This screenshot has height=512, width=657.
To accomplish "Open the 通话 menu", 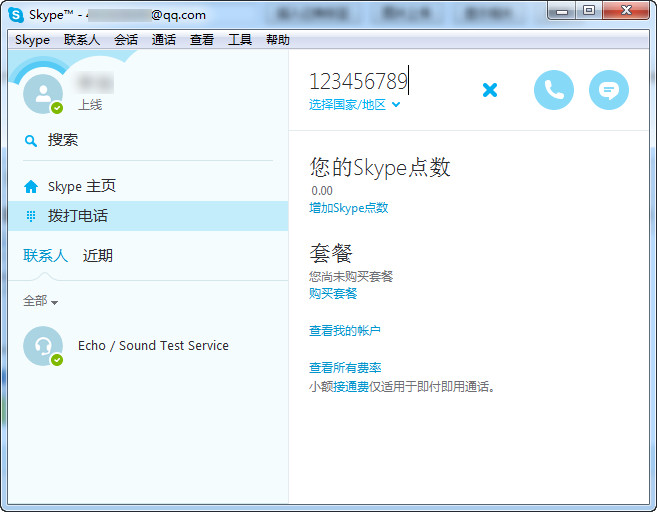I will click(163, 40).
